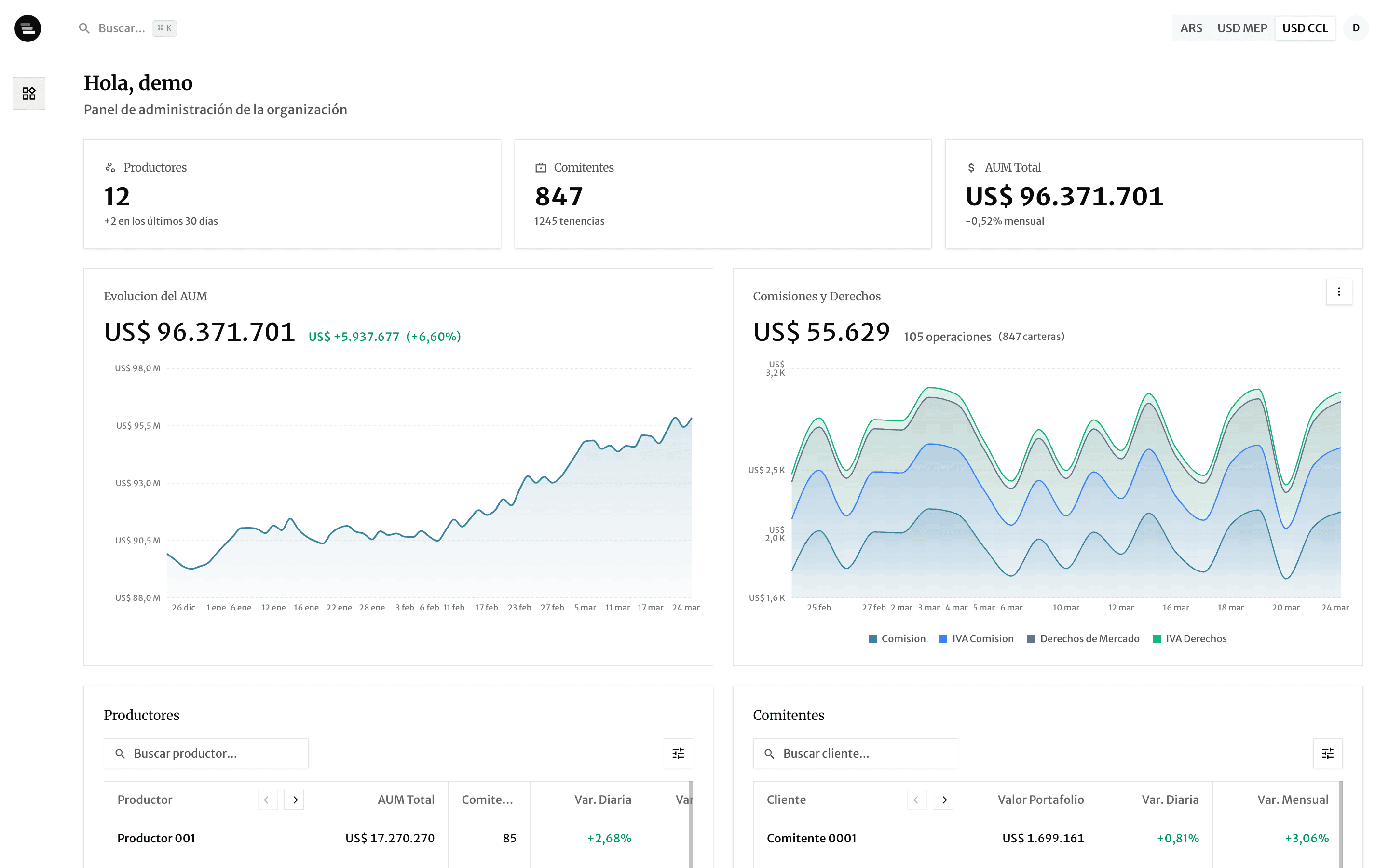Sort by Valor Portafolio column header
The height and width of the screenshot is (868, 1389).
coord(1040,800)
